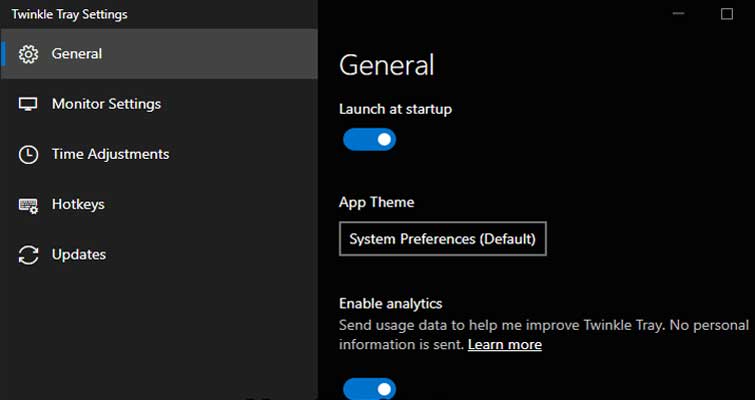Viewport: 755px width, 400px height.
Task: Click the Hotkeys keyboard icon
Action: (28, 206)
